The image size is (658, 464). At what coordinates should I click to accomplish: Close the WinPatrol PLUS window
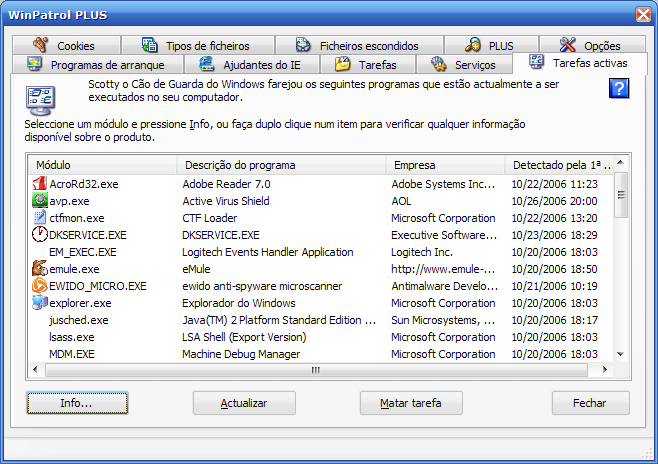(x=643, y=14)
